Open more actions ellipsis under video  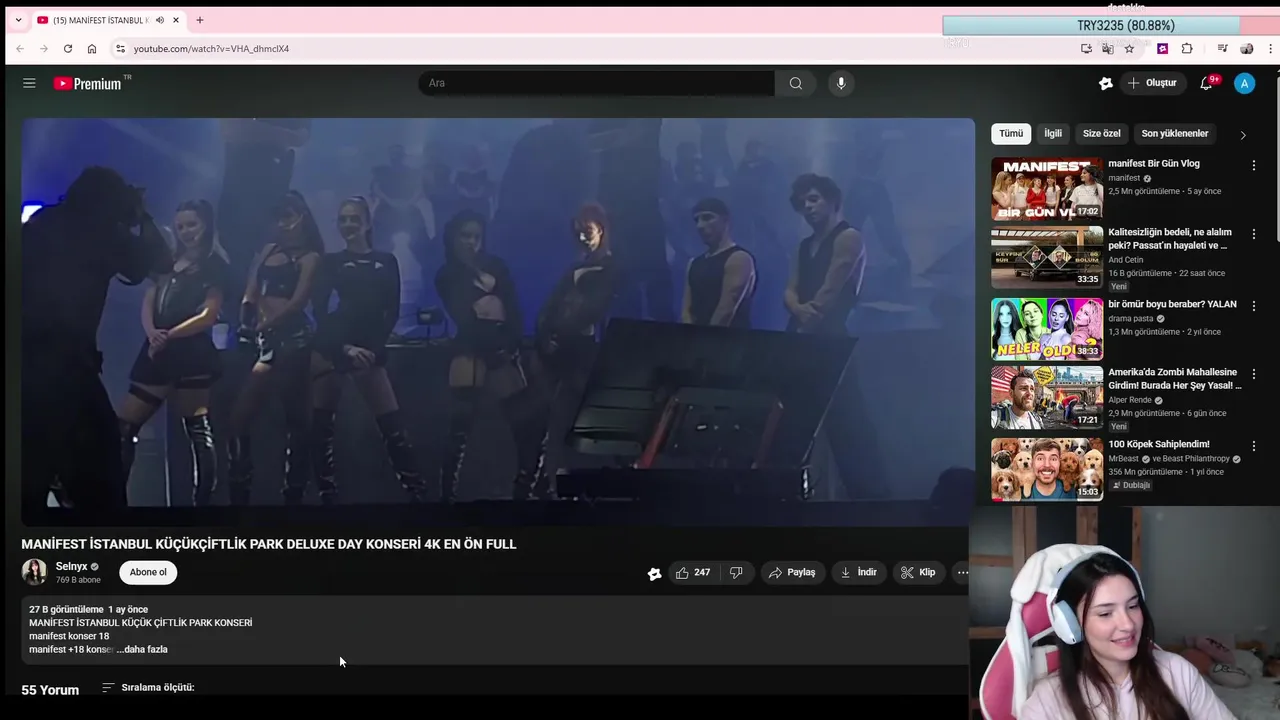click(962, 572)
